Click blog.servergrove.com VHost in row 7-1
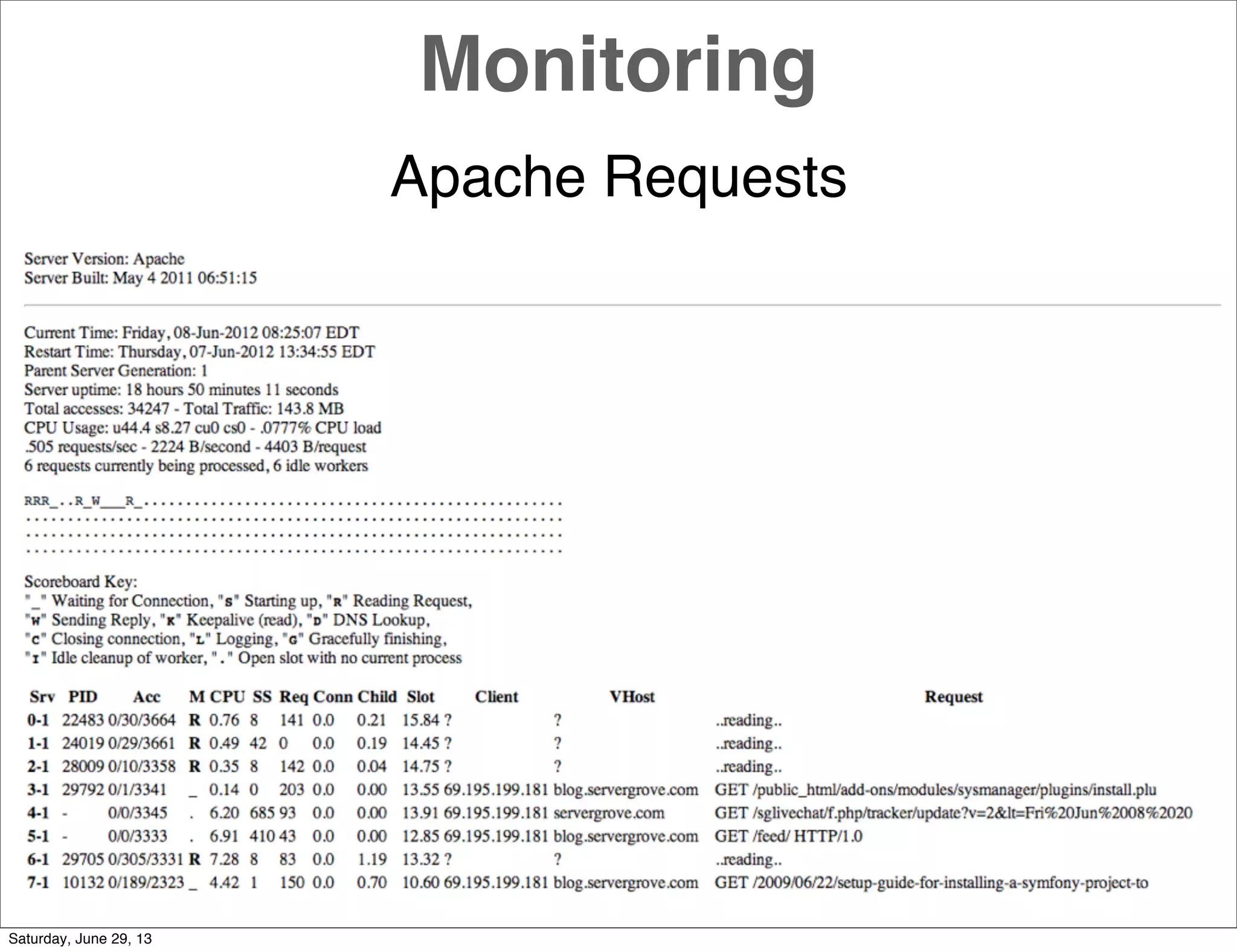Viewport: 1237px width, 952px height. coord(626,883)
